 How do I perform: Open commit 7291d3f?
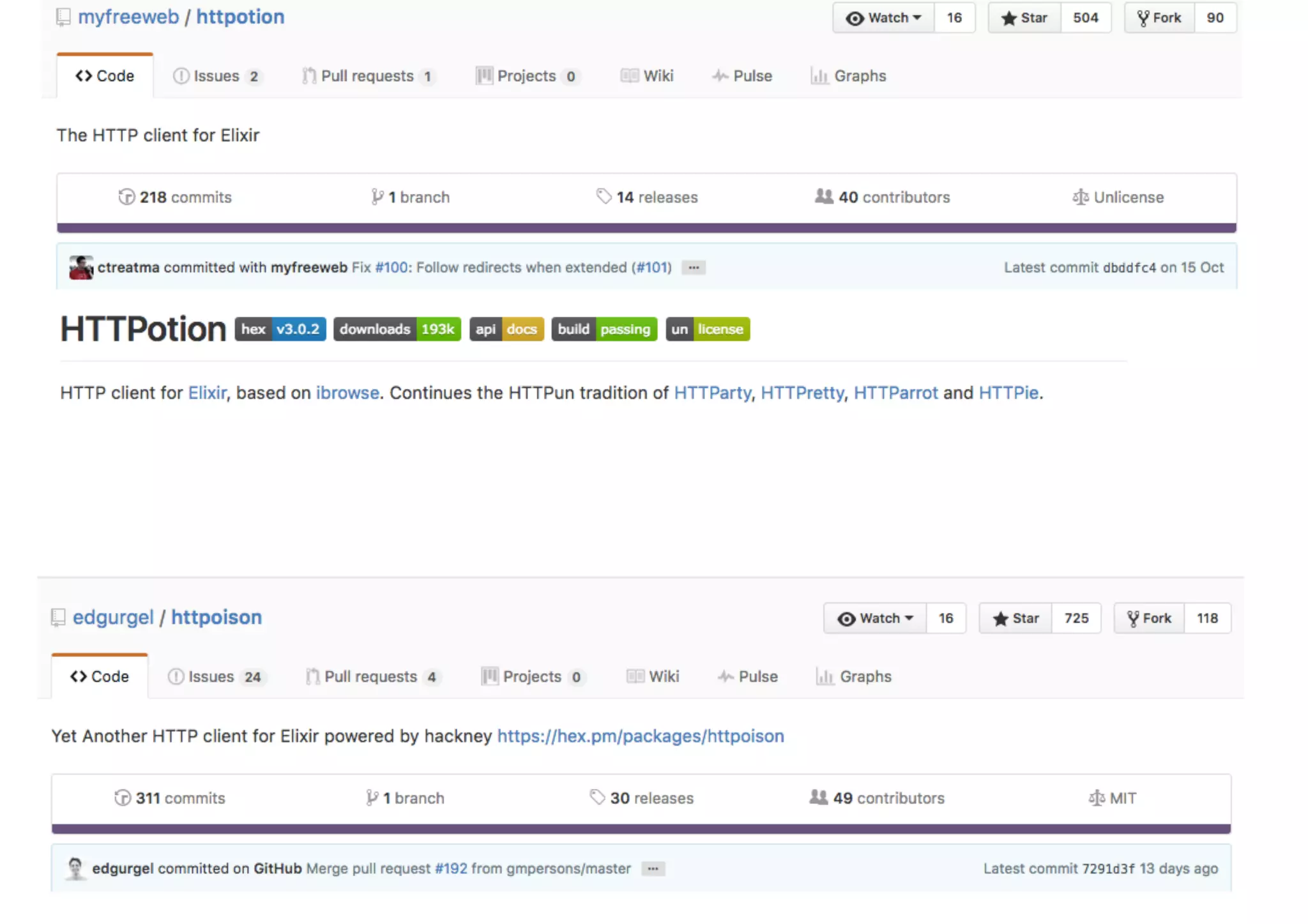click(x=1108, y=868)
